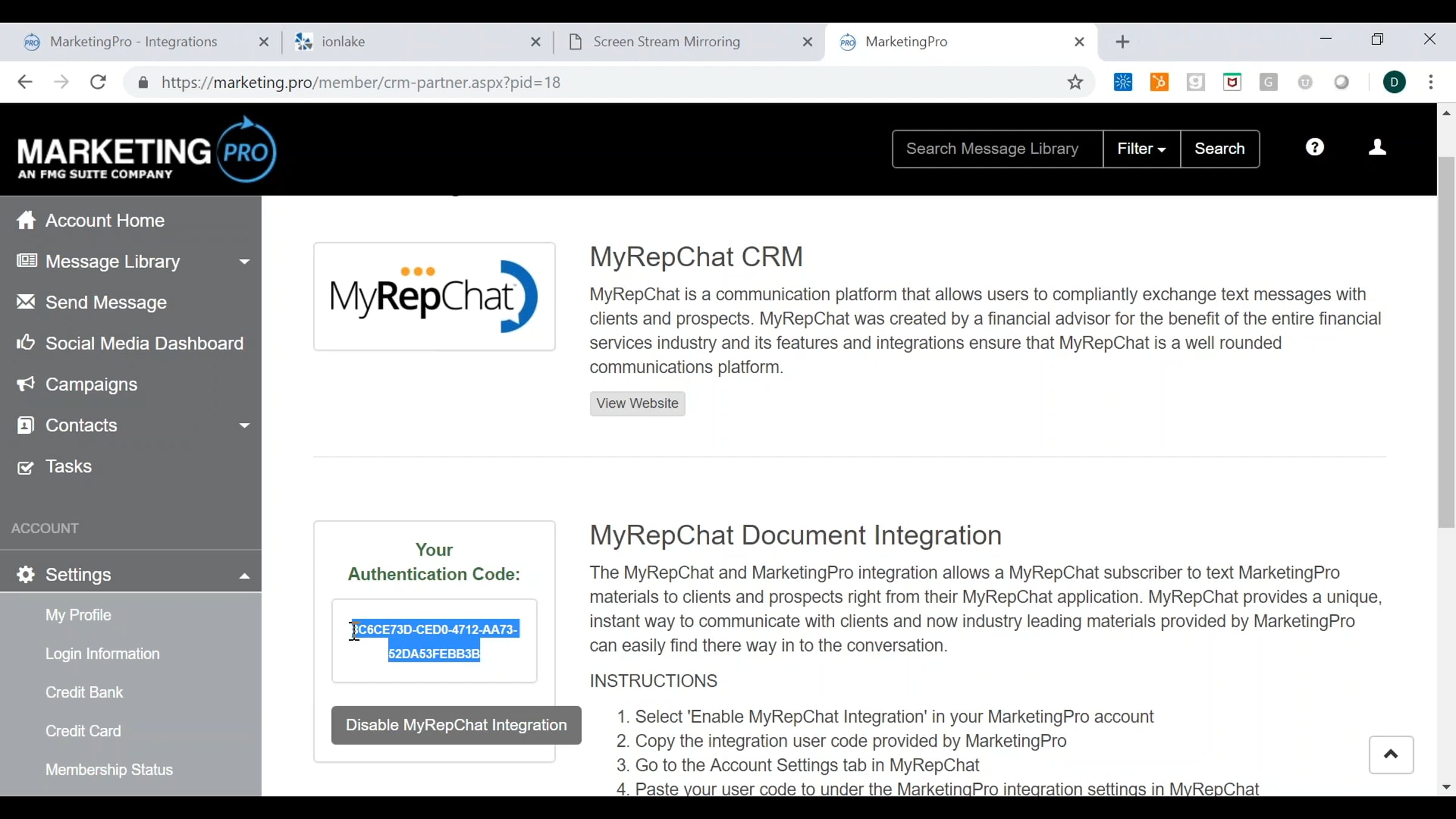The image size is (1456, 819).
Task: Open Tasks in the sidebar
Action: click(69, 466)
